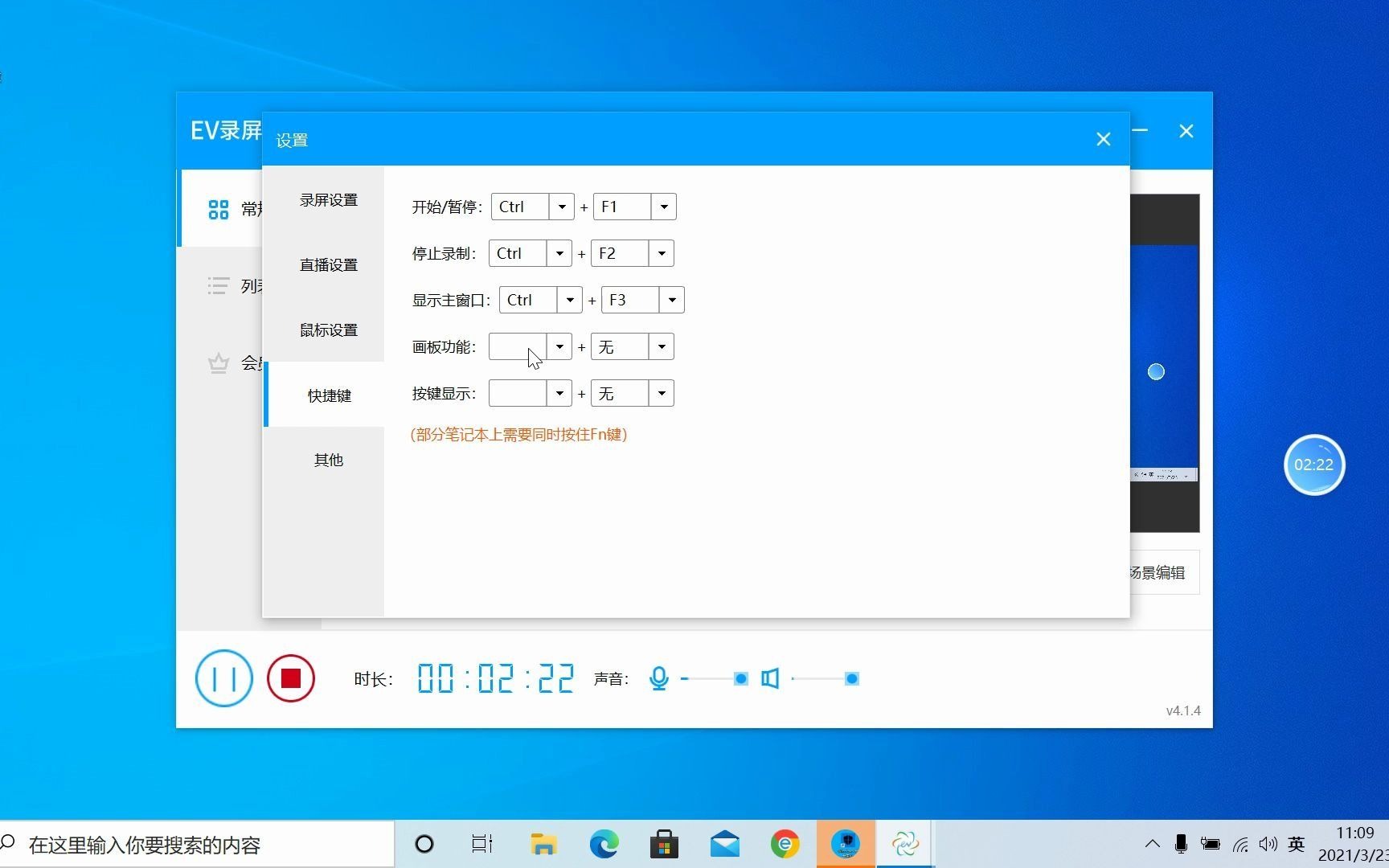
Task: Open the 其他 settings section
Action: (327, 460)
